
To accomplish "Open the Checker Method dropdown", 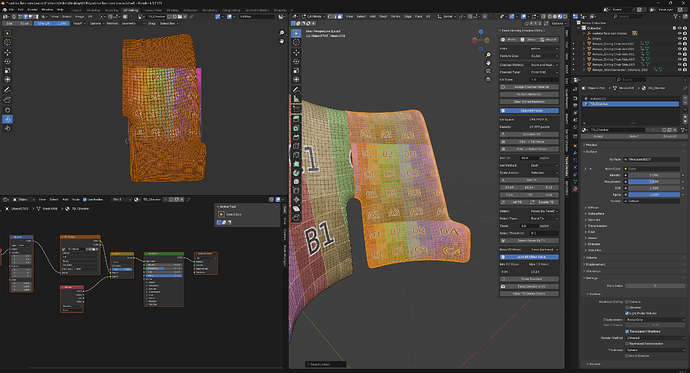I will pyautogui.click(x=544, y=65).
